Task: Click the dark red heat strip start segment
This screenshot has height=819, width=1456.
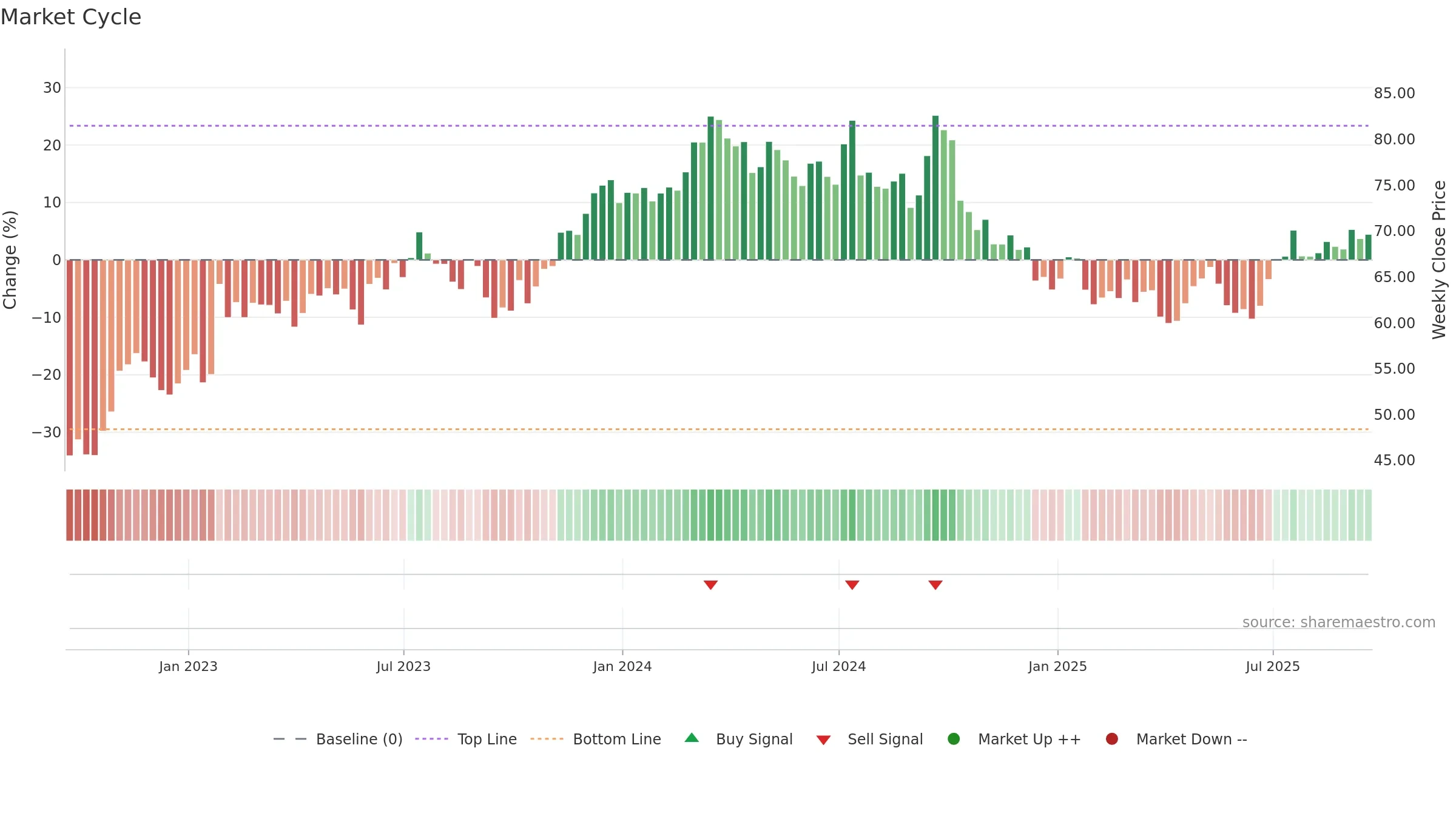Action: coord(70,515)
